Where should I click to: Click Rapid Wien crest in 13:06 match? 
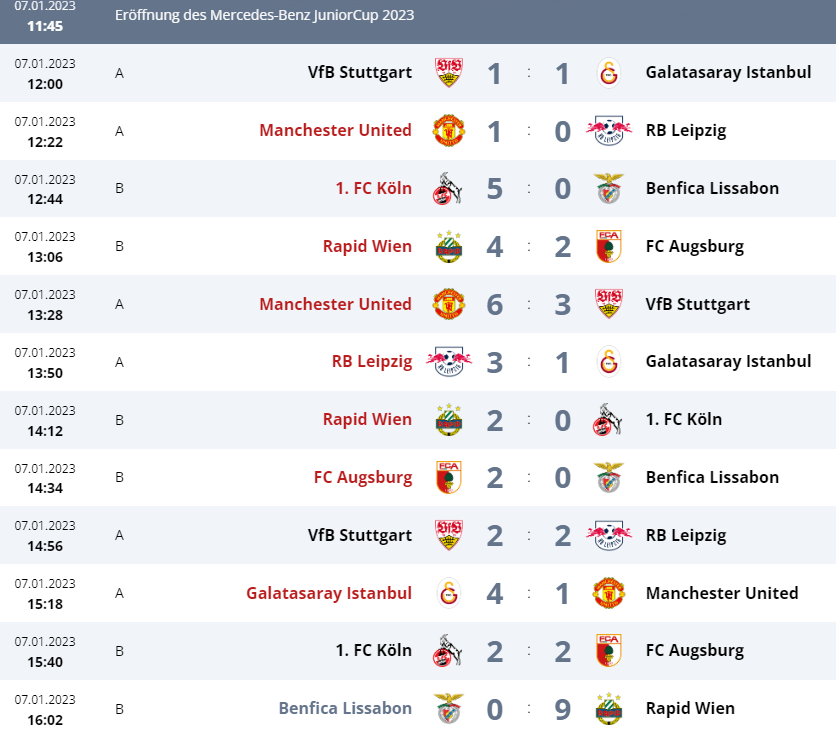tap(448, 246)
